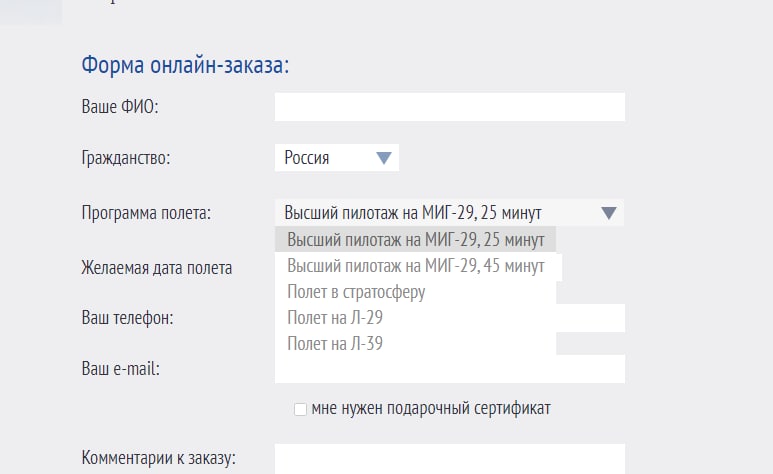Click the triangle arrow beside Россия

[383, 158]
